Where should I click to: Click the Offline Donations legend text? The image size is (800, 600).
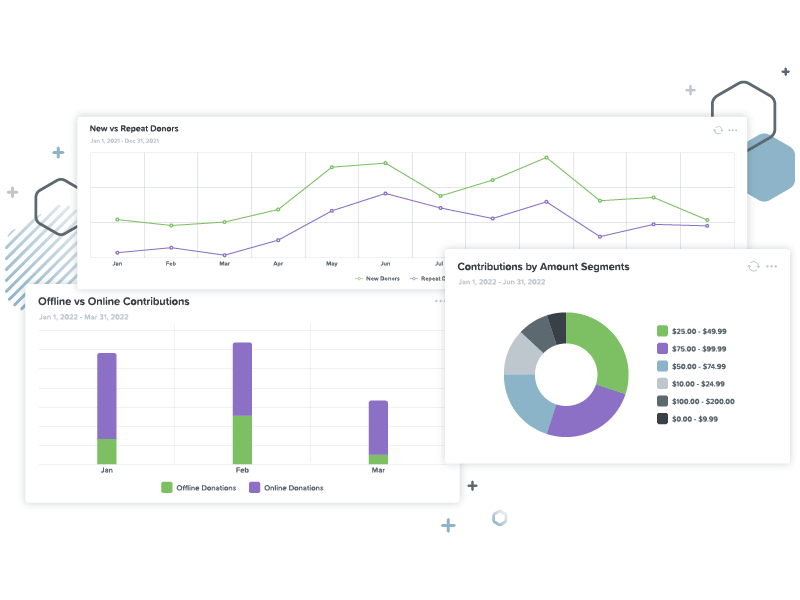(x=206, y=488)
